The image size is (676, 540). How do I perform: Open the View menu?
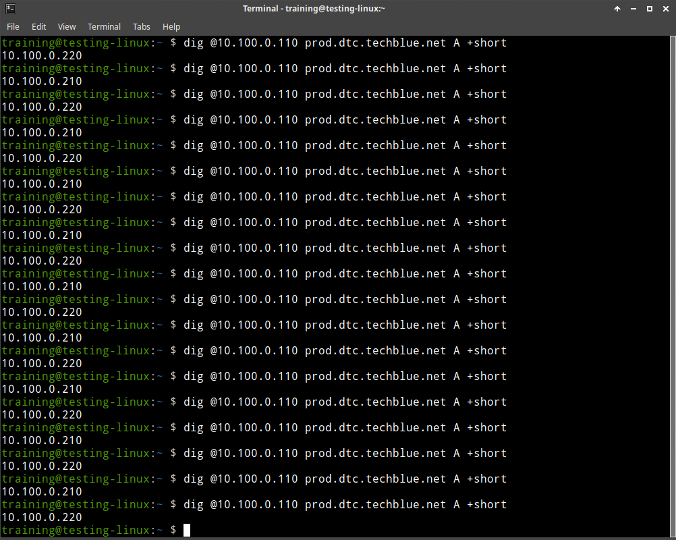pyautogui.click(x=67, y=27)
